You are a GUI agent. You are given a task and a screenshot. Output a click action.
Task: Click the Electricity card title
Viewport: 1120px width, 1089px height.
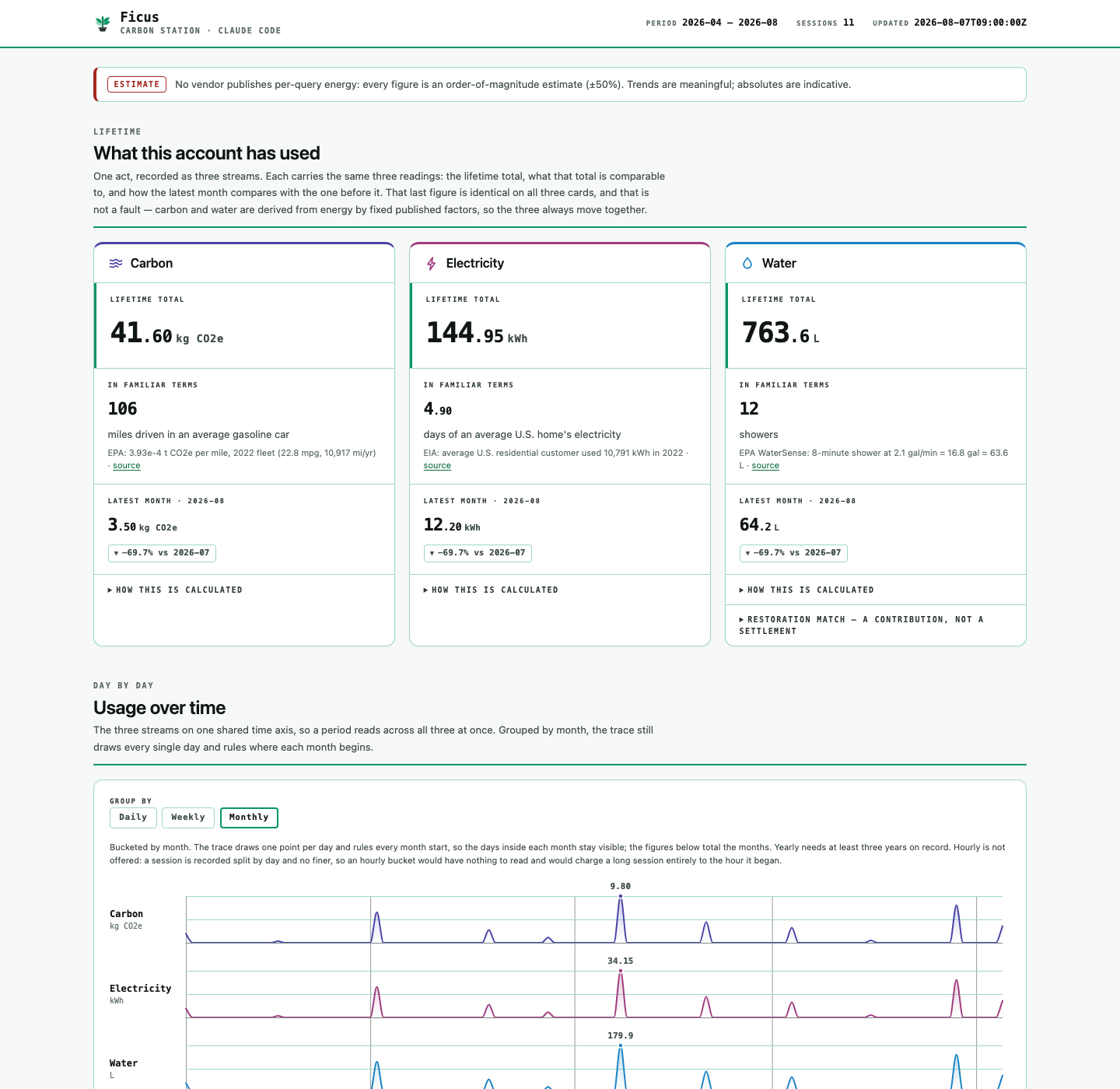(x=475, y=264)
